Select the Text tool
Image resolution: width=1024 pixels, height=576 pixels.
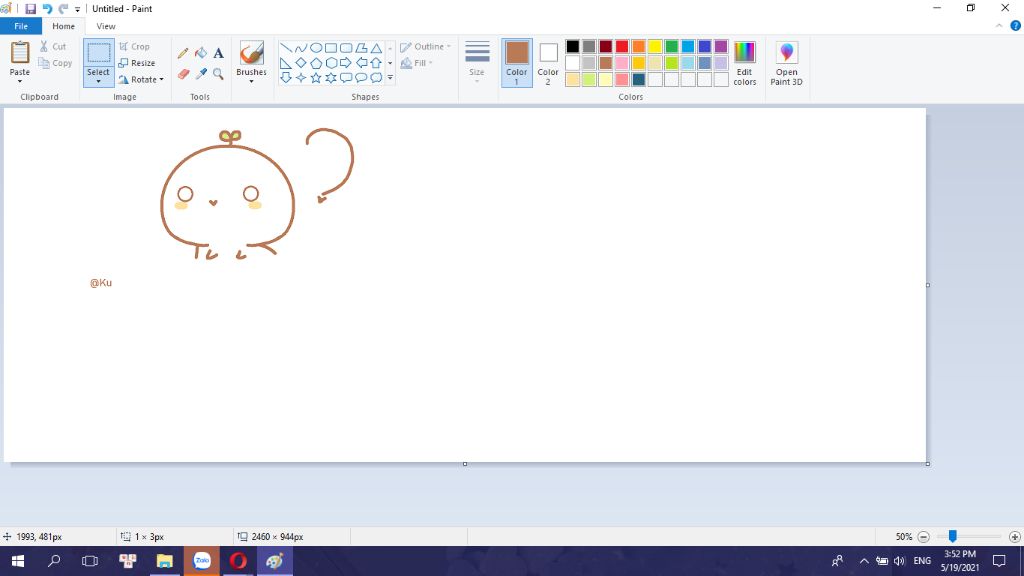click(x=218, y=53)
